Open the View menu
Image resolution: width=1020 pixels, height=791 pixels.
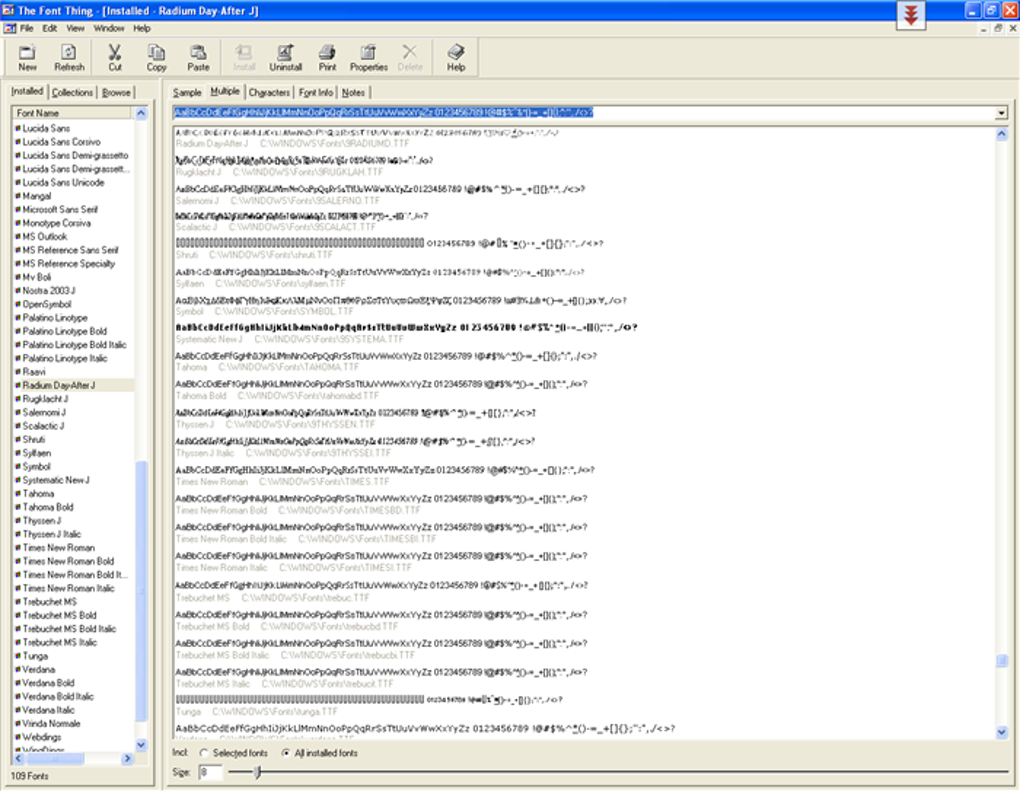[x=75, y=29]
